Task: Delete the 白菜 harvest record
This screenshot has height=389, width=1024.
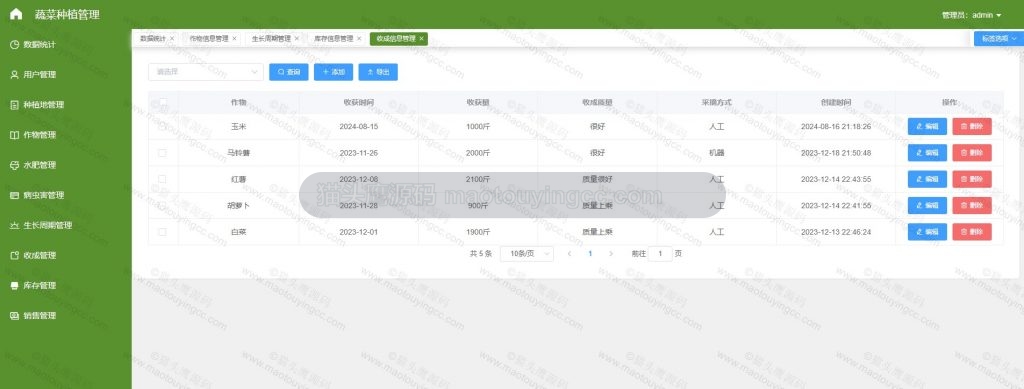Action: click(972, 232)
